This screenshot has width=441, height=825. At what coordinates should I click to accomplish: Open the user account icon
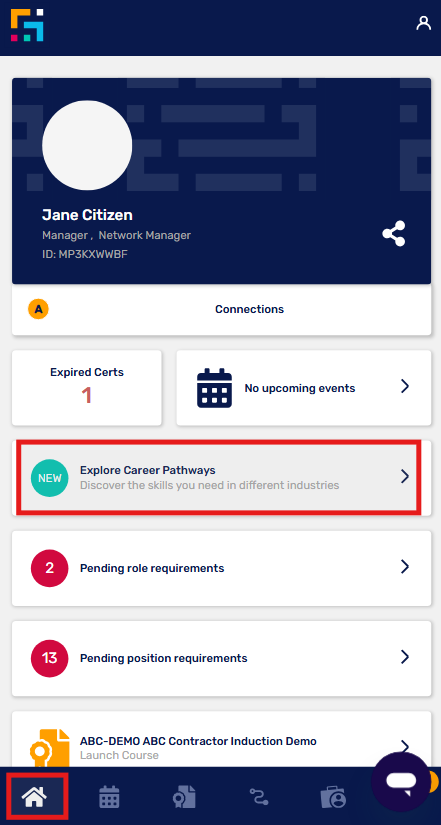[x=424, y=23]
